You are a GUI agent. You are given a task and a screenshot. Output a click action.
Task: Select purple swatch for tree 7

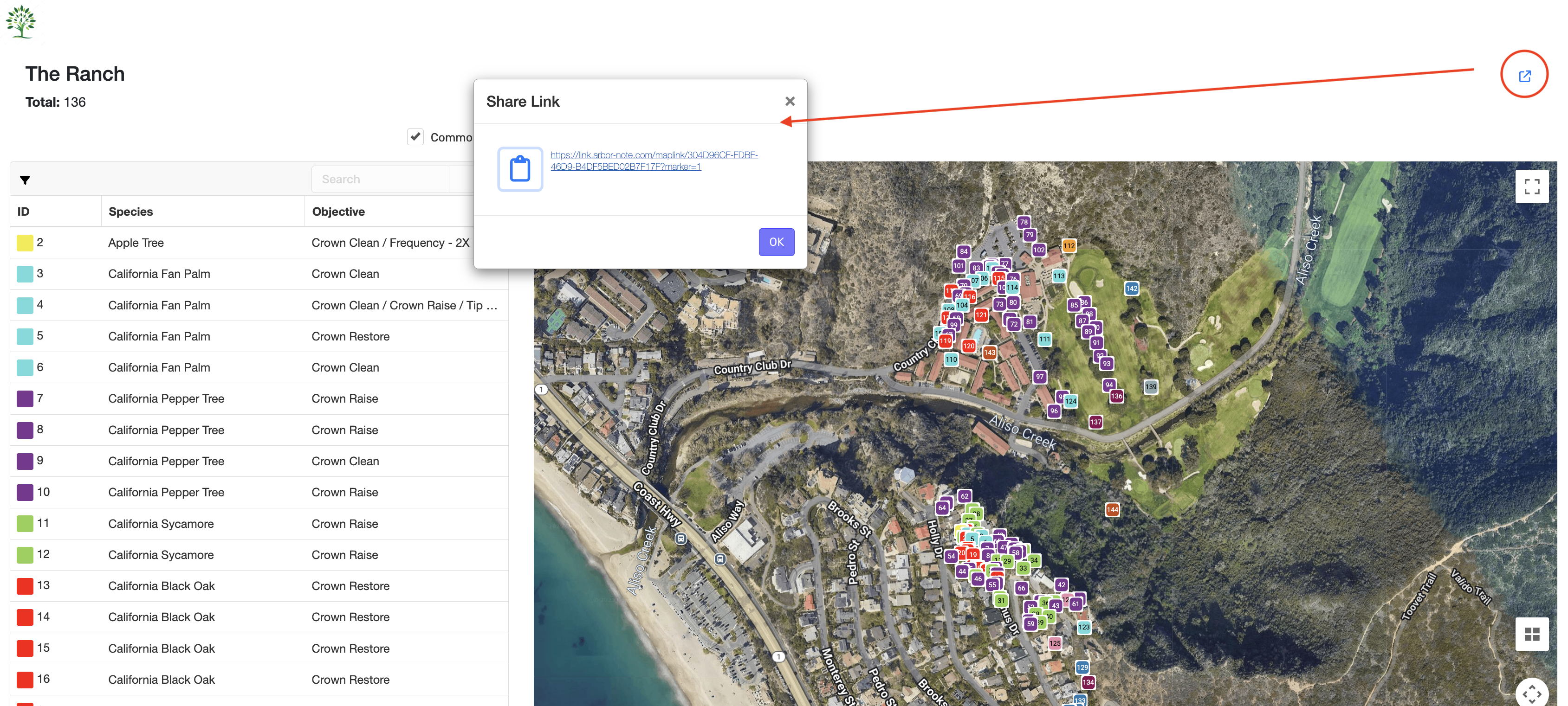[x=25, y=399]
